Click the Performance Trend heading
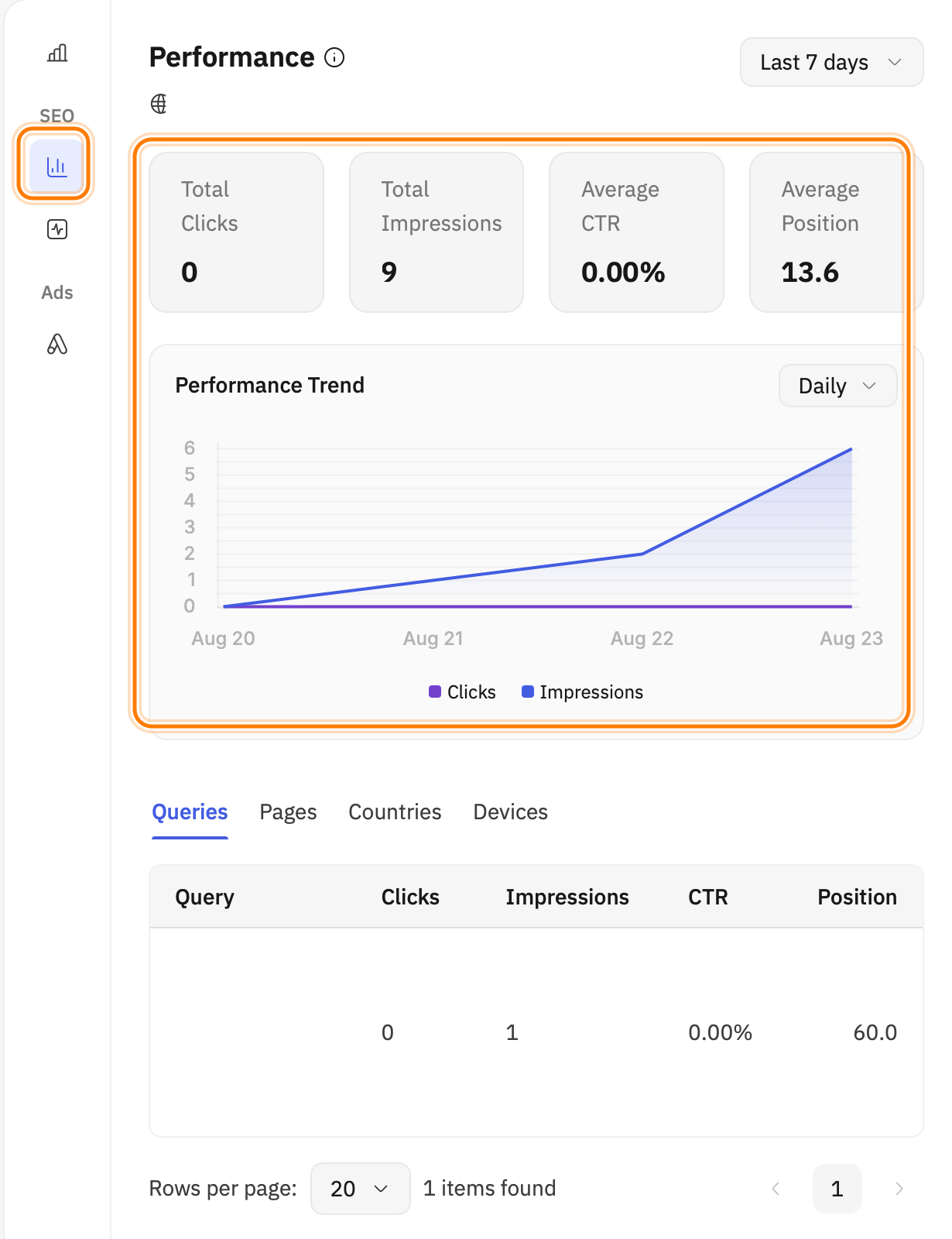 [x=269, y=385]
